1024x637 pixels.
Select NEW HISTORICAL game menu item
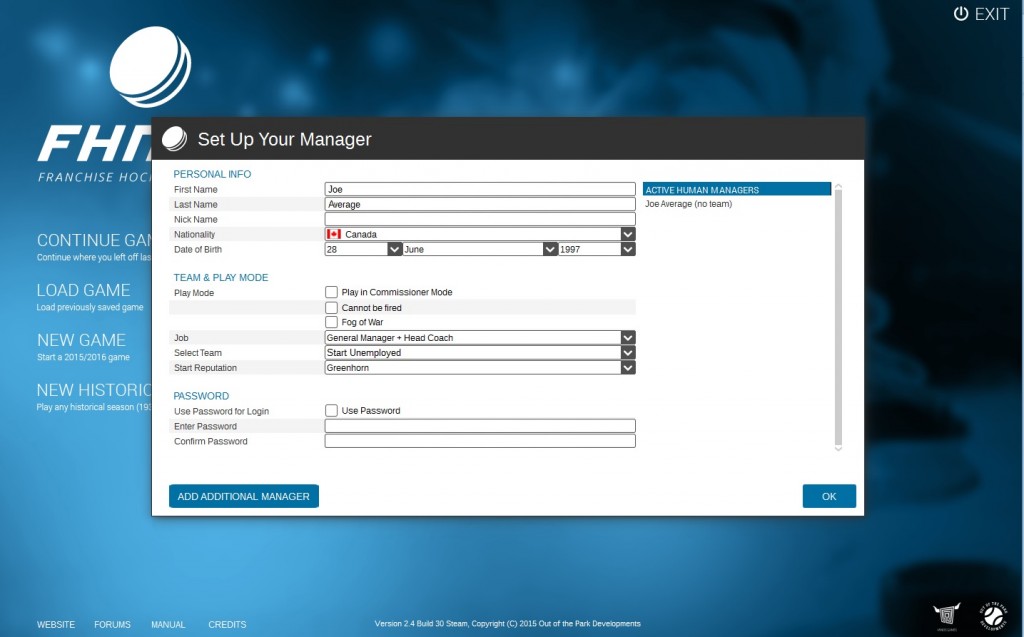(x=94, y=397)
